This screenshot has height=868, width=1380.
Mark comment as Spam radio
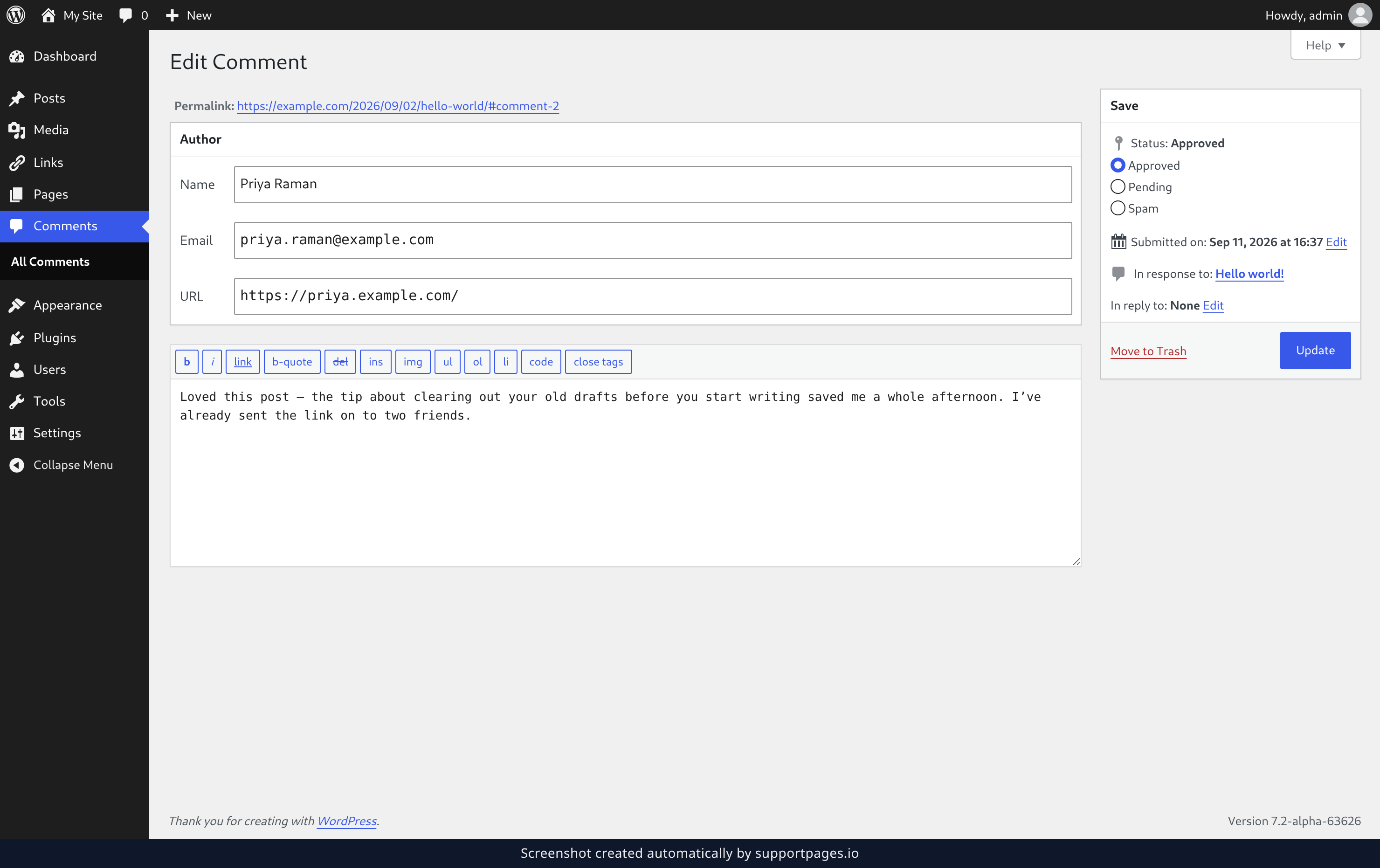coord(1118,208)
